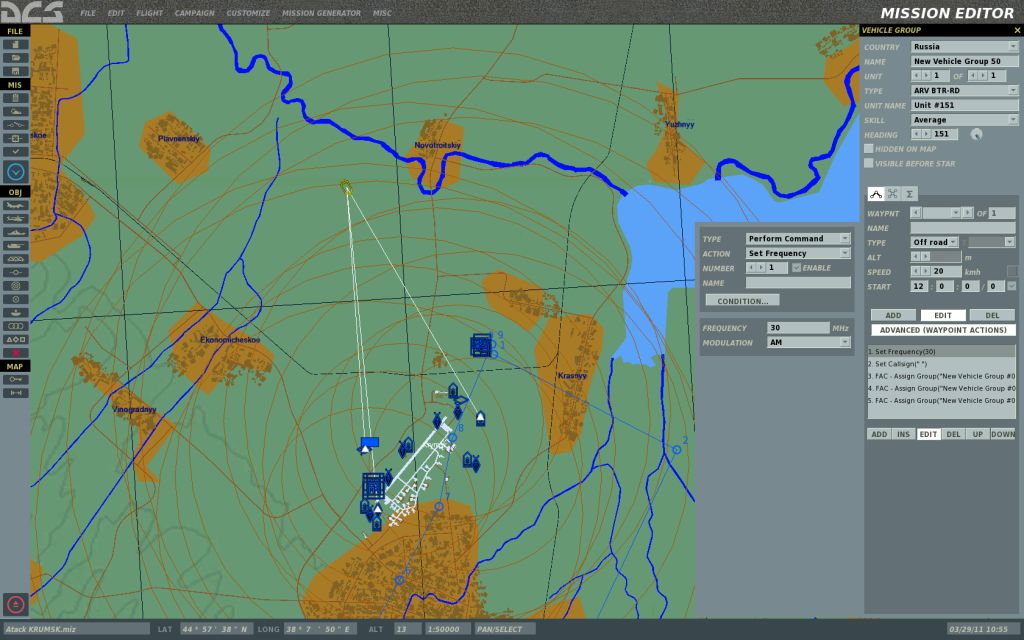The width and height of the screenshot is (1024, 640).
Task: Select waypoint 2 marker on the map
Action: 677,449
